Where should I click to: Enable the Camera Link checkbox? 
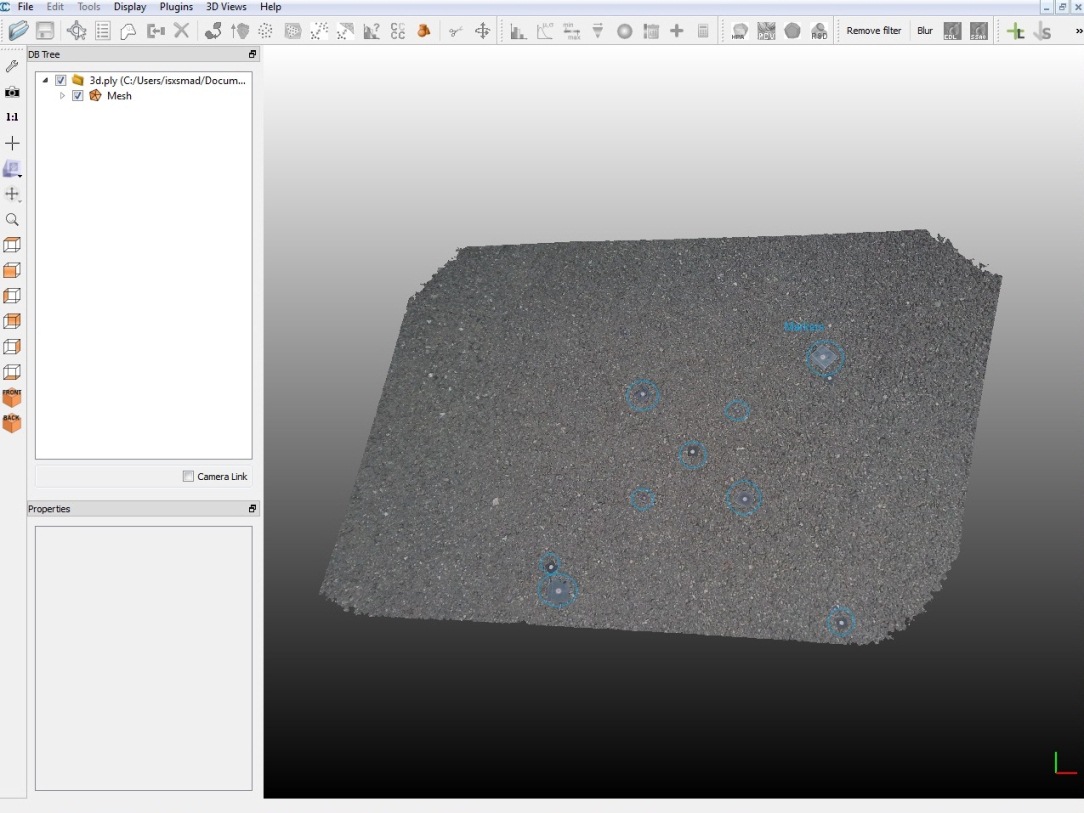188,477
